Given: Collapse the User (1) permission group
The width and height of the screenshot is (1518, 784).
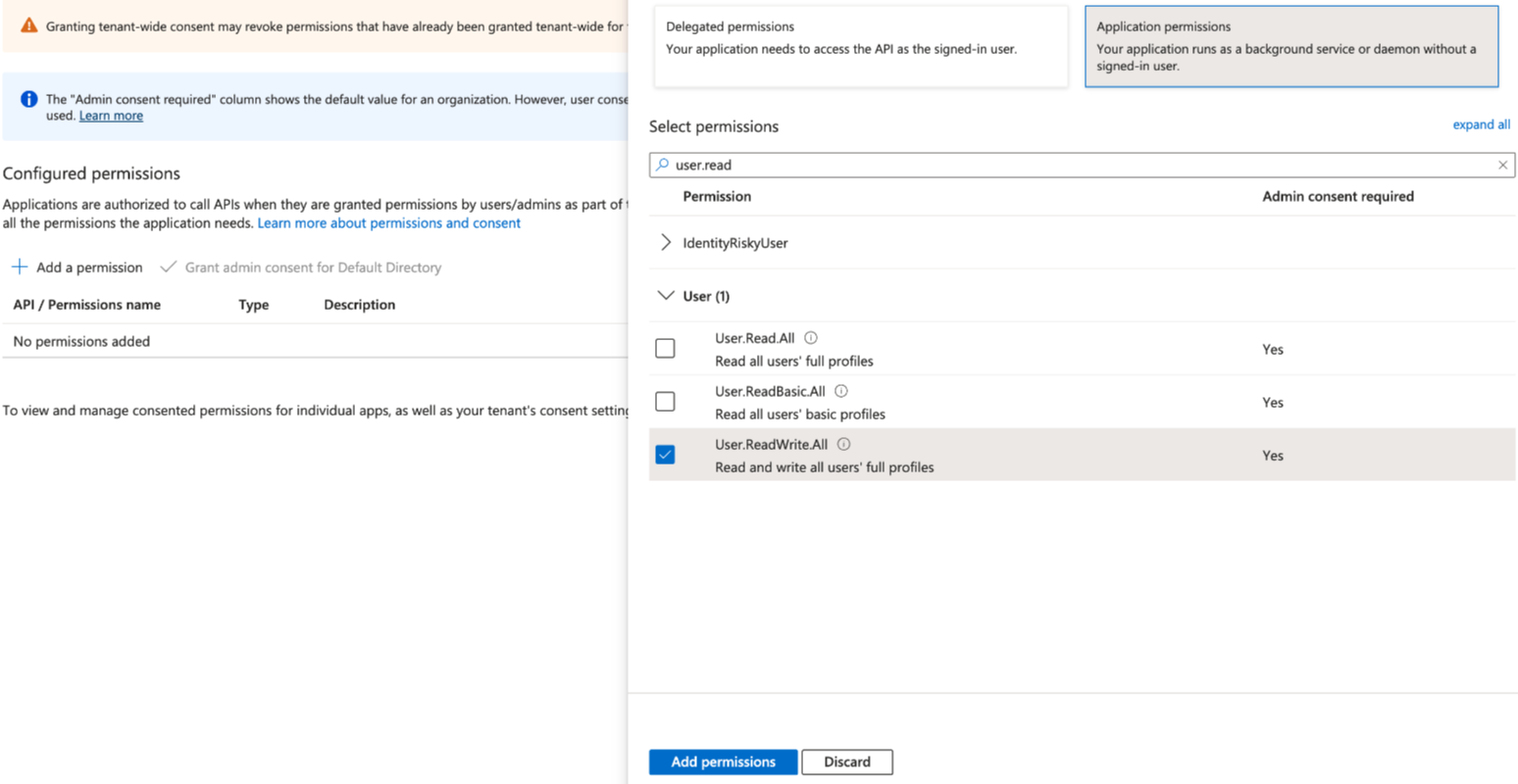Looking at the screenshot, I should tap(666, 296).
